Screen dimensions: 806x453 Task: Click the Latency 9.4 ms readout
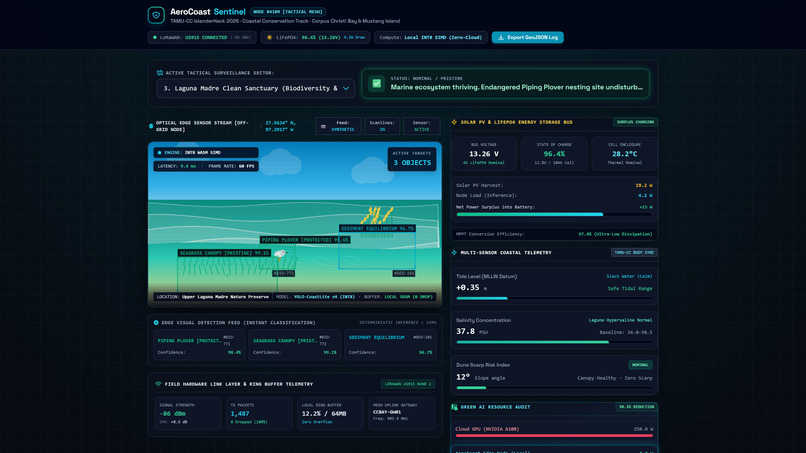coord(177,166)
